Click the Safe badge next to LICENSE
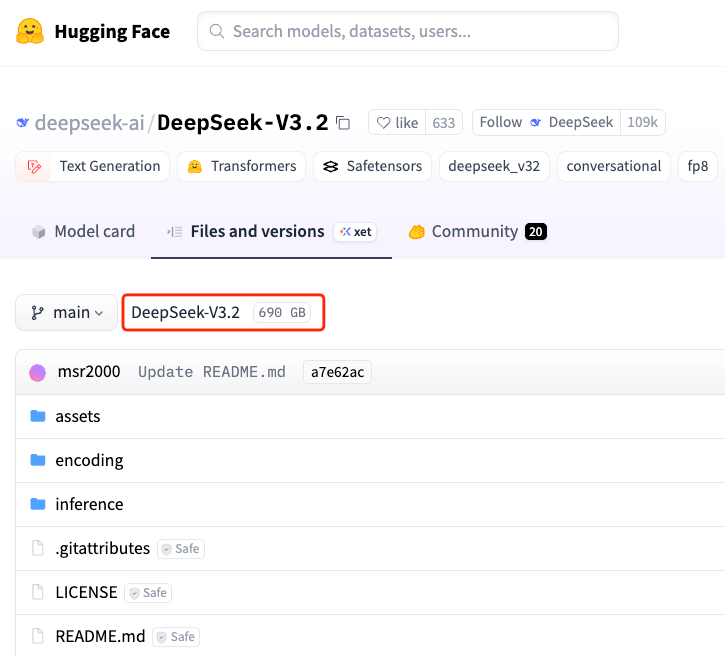Image resolution: width=725 pixels, height=656 pixels. point(148,593)
